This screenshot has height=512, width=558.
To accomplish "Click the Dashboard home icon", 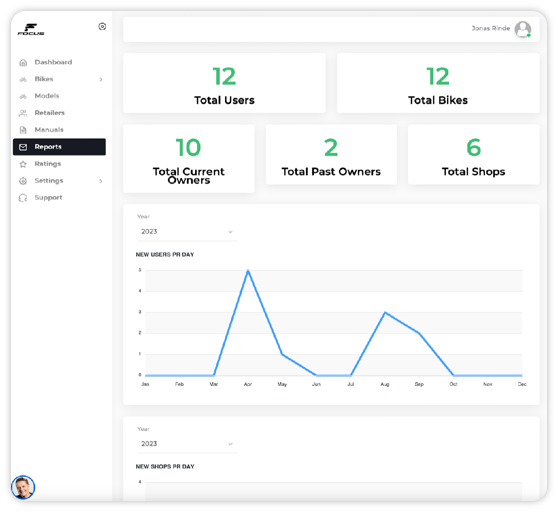I will [x=23, y=63].
